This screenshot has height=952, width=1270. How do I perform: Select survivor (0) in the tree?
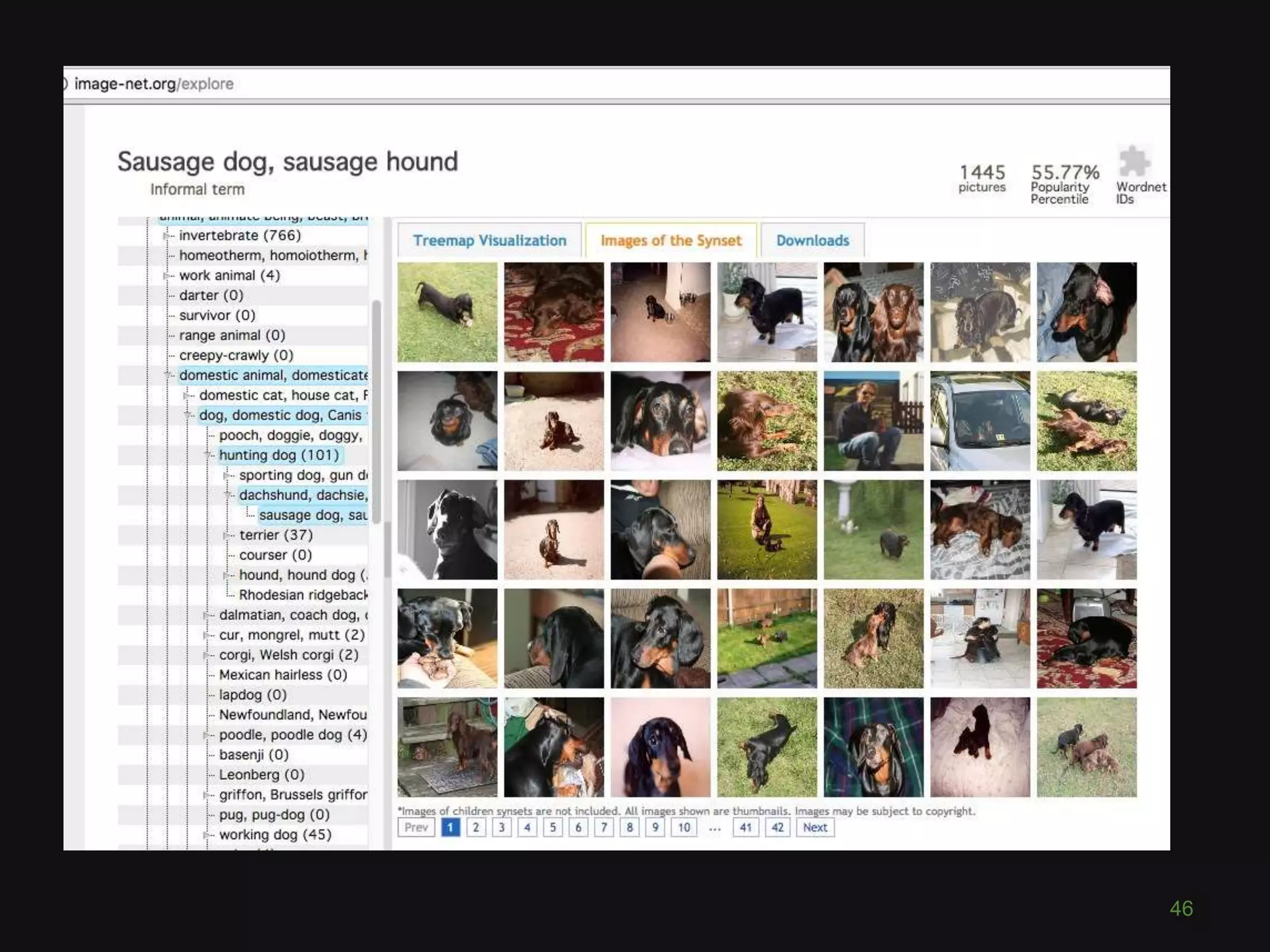click(217, 315)
